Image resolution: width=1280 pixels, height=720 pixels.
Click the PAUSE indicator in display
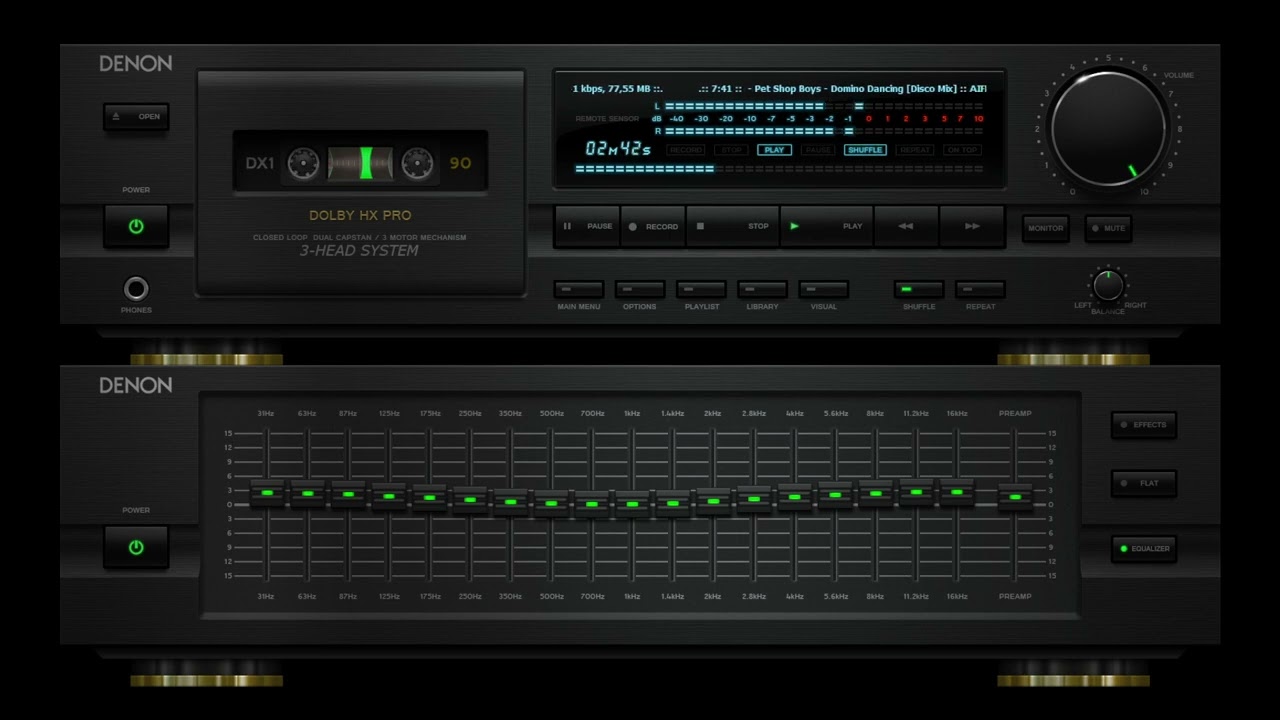(x=817, y=150)
